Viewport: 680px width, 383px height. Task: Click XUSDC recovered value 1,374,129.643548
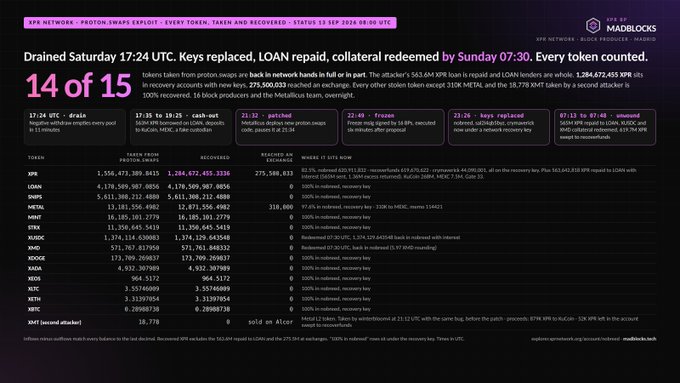tap(202, 238)
